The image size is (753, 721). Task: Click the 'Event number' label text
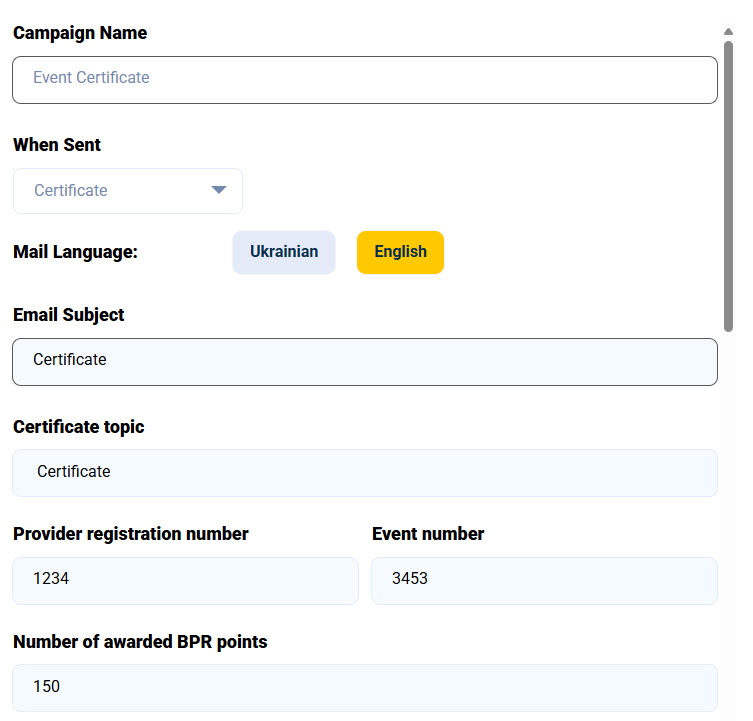pos(428,534)
